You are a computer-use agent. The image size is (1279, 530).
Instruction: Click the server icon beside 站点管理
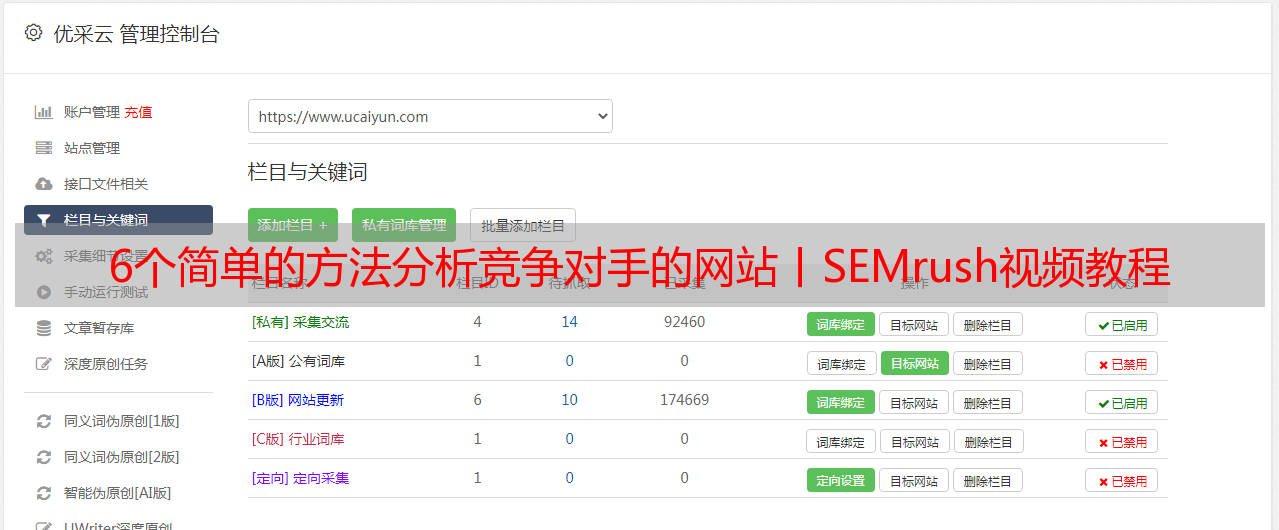pos(43,148)
